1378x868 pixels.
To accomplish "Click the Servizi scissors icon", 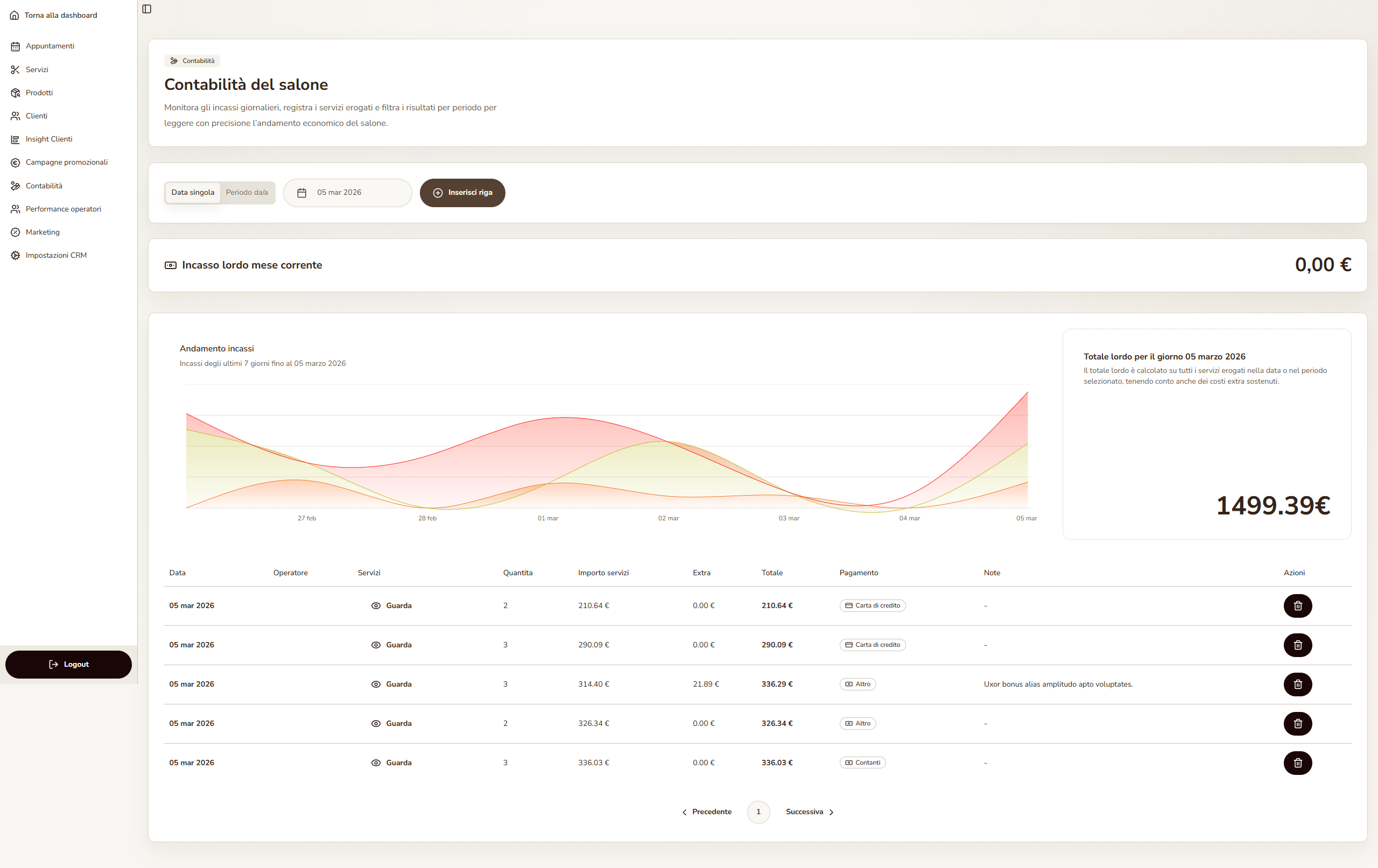I will (x=16, y=69).
